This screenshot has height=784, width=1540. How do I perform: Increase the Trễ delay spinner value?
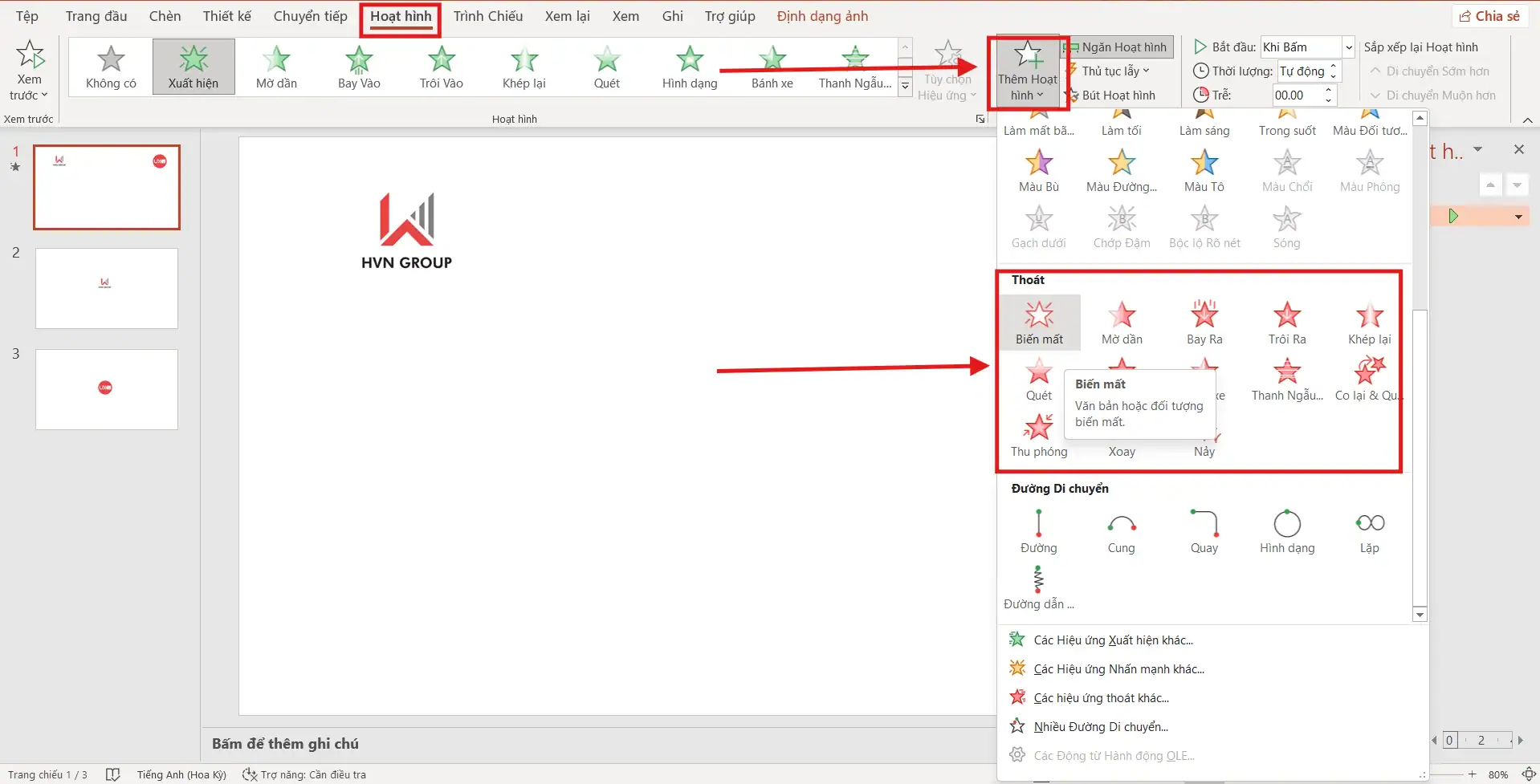coord(1328,91)
